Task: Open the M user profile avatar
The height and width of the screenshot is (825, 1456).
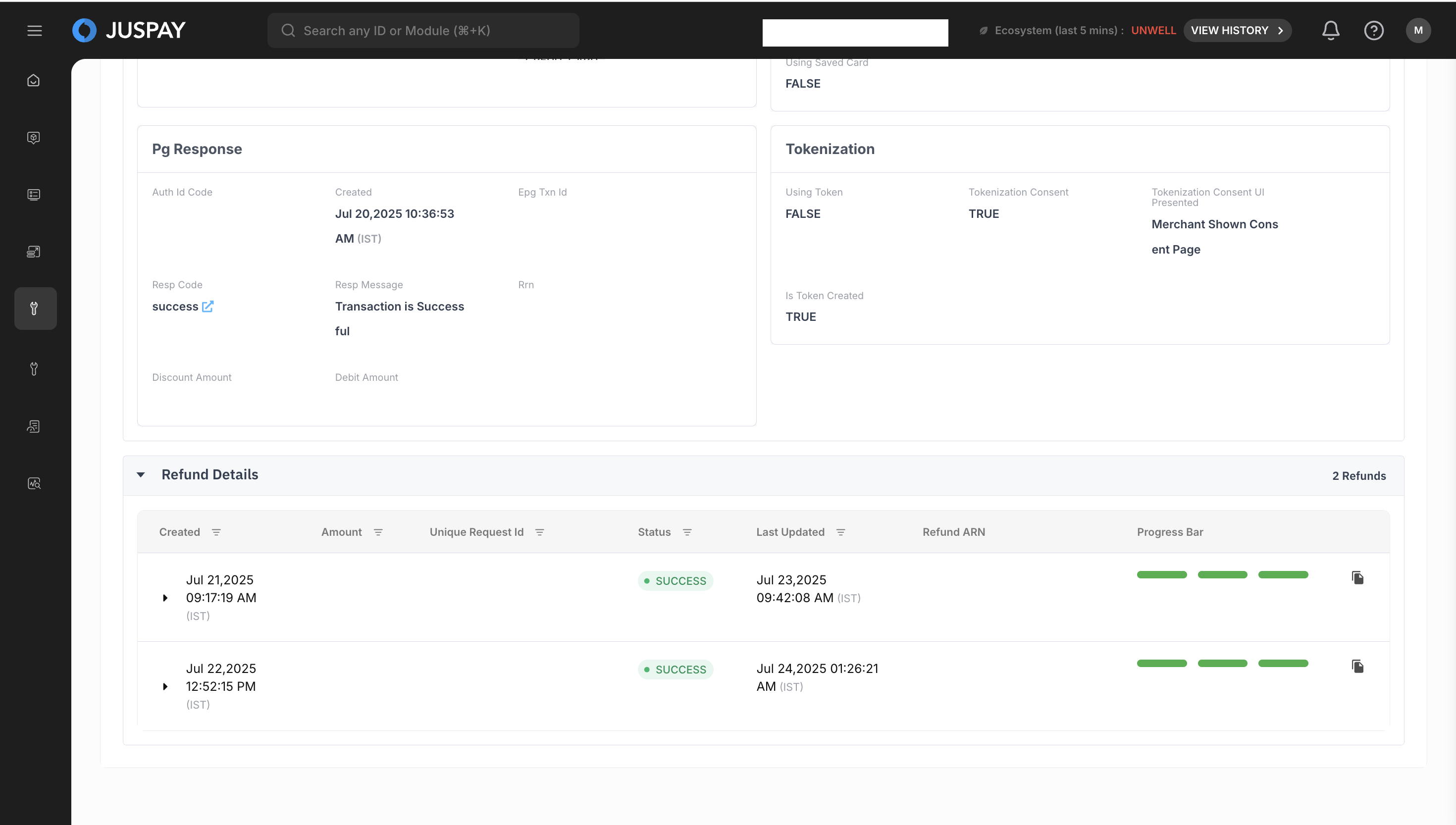Action: tap(1417, 31)
